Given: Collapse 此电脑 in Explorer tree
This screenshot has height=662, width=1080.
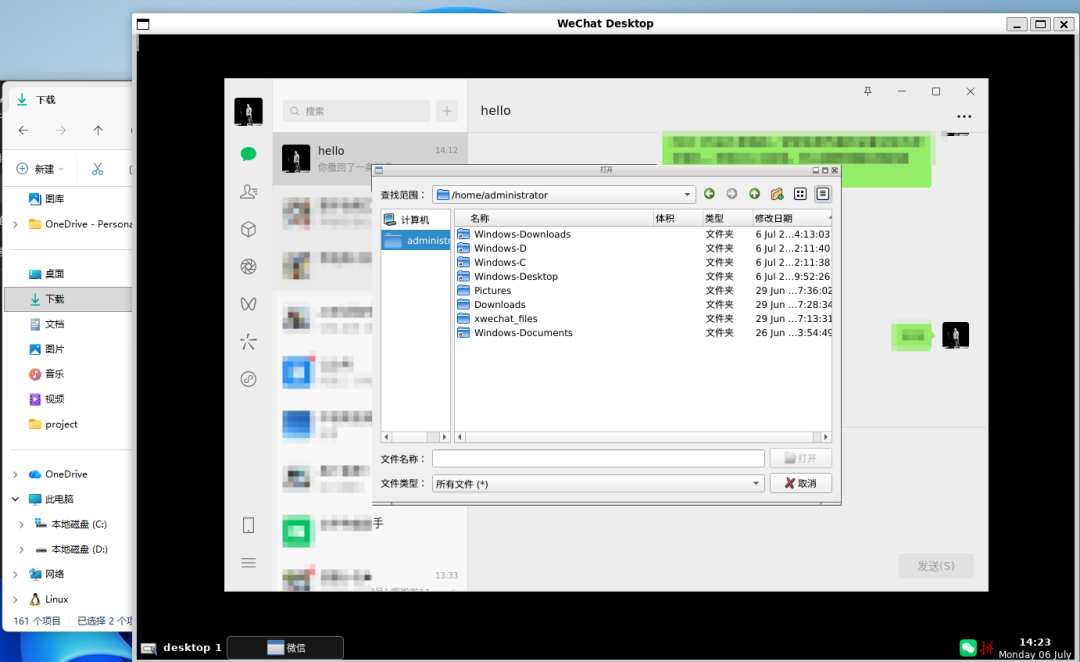Looking at the screenshot, I should [15, 499].
